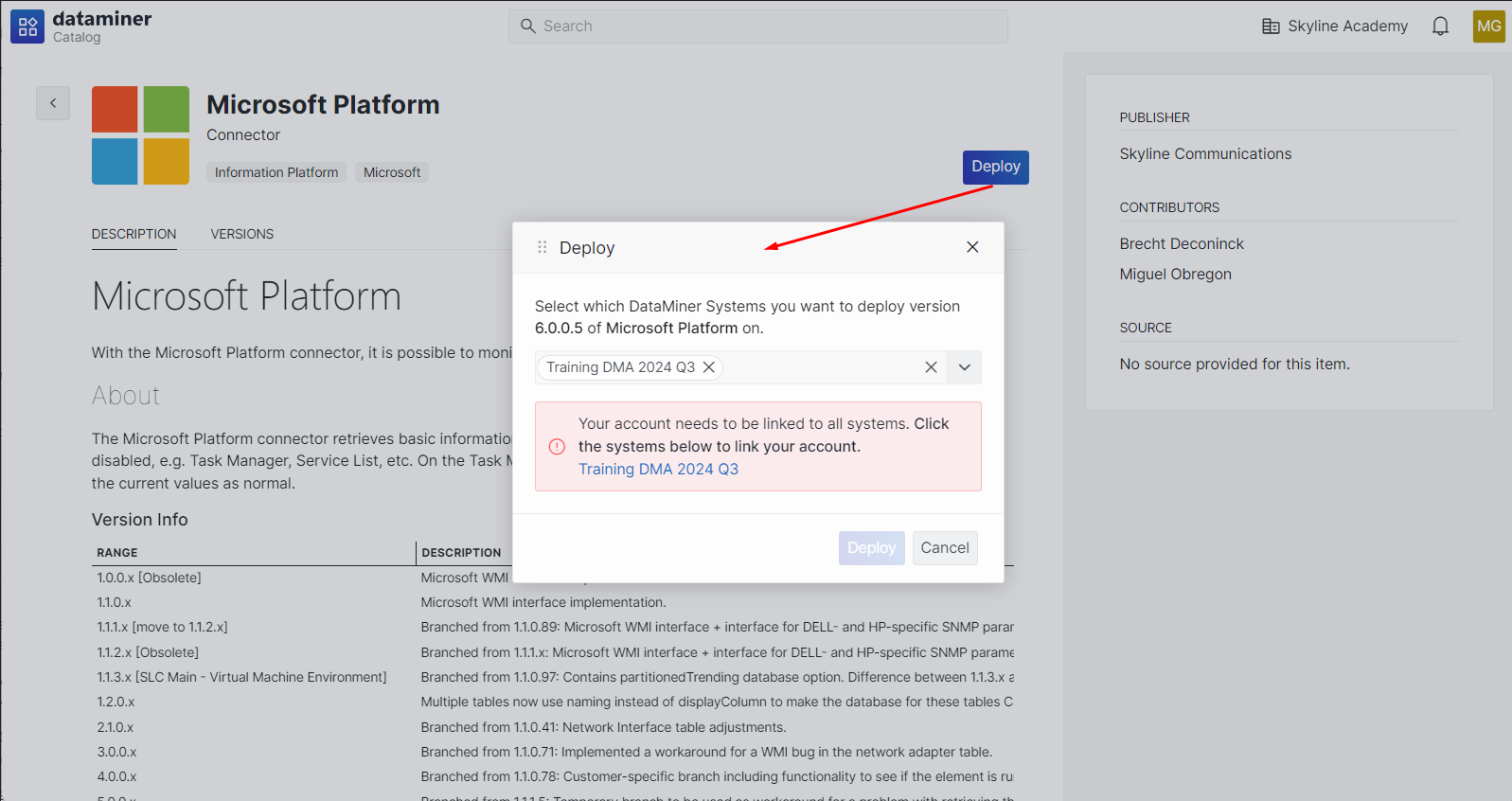Select the 1.1.1.x [move to 1.1.2.x] cell
Screen dimensions: 1512x801
click(162, 627)
